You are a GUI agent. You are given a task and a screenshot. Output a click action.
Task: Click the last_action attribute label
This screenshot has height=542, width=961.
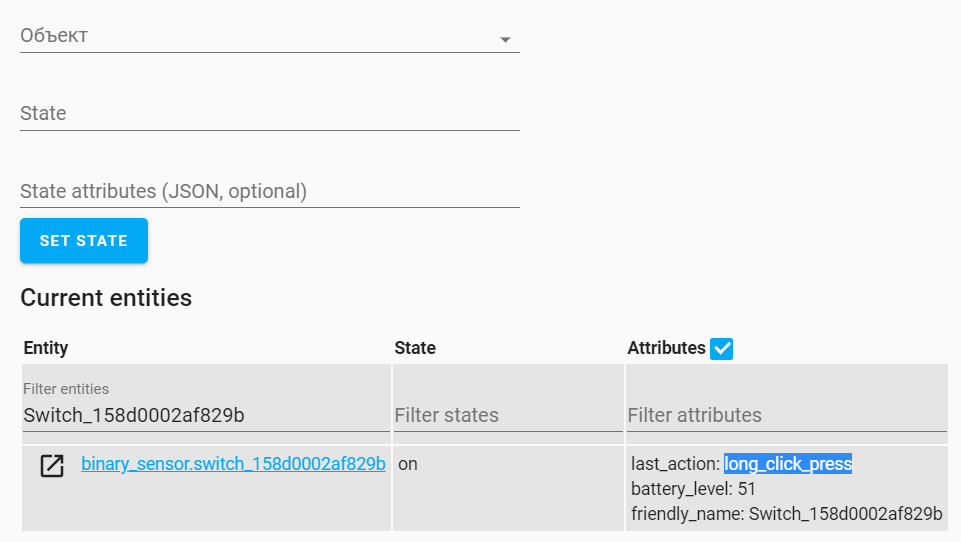675,464
